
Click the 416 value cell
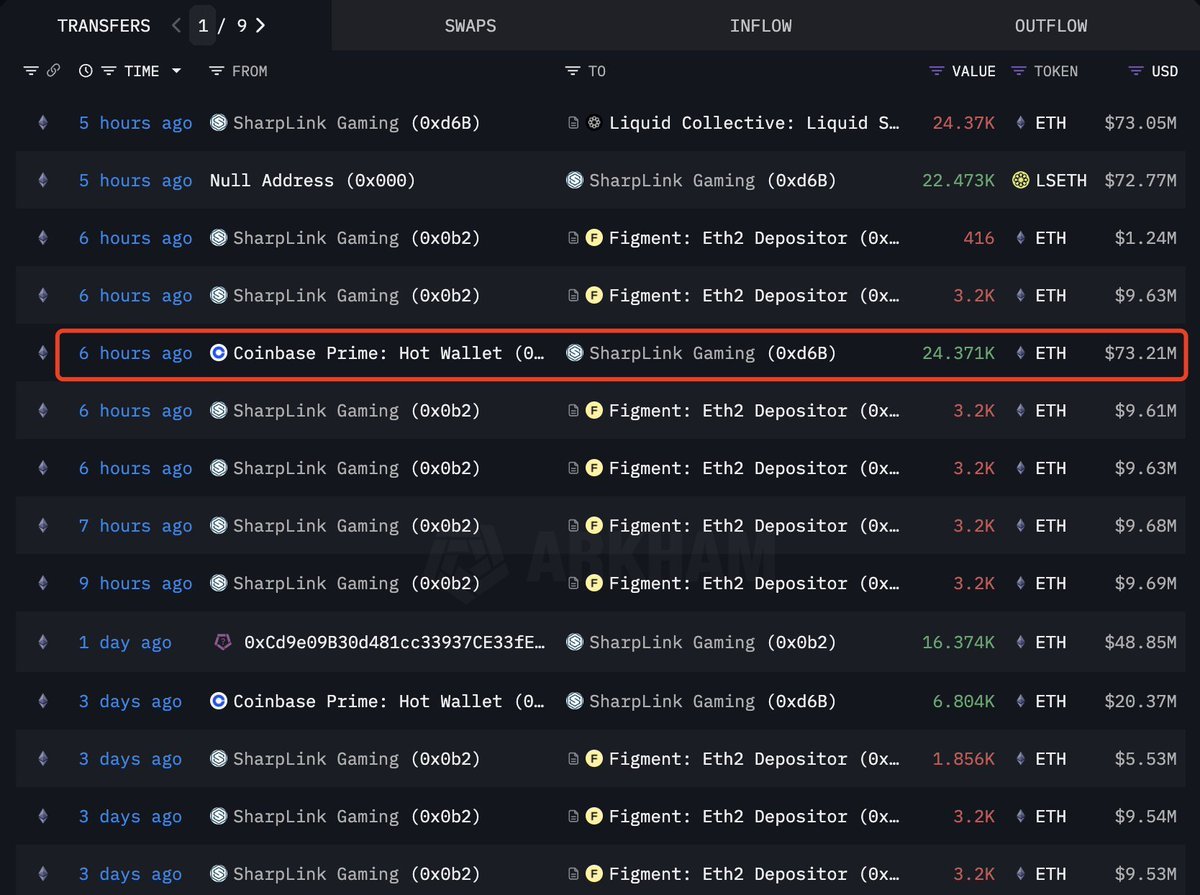[979, 238]
